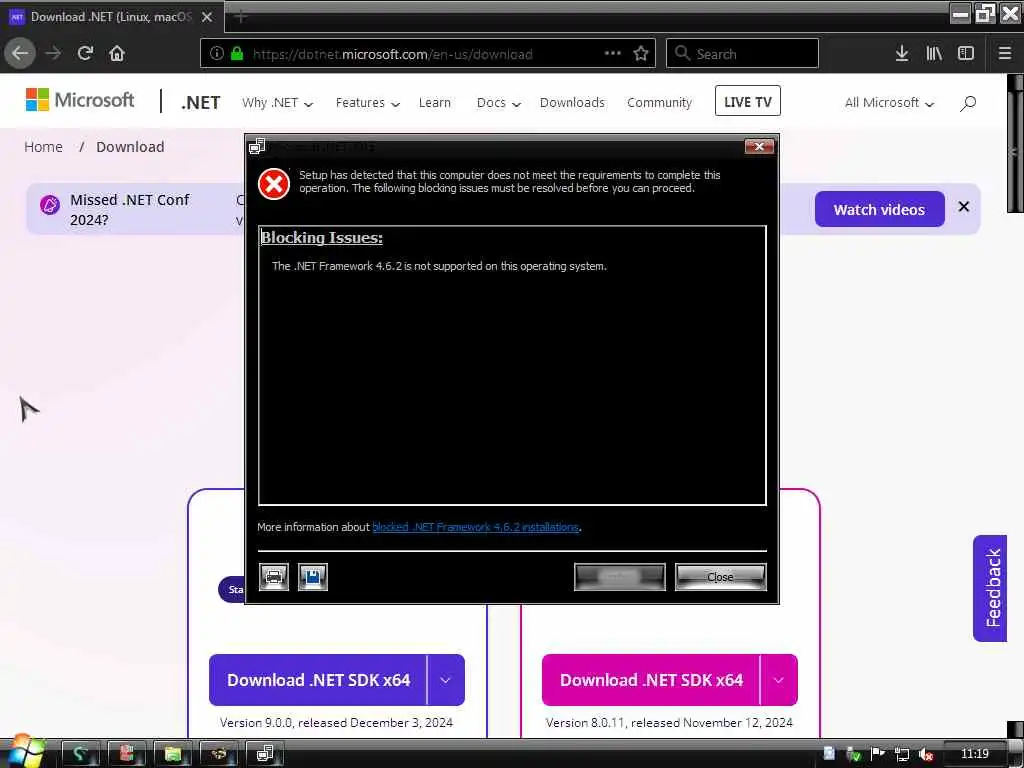Click the site search magnifier icon

(968, 103)
